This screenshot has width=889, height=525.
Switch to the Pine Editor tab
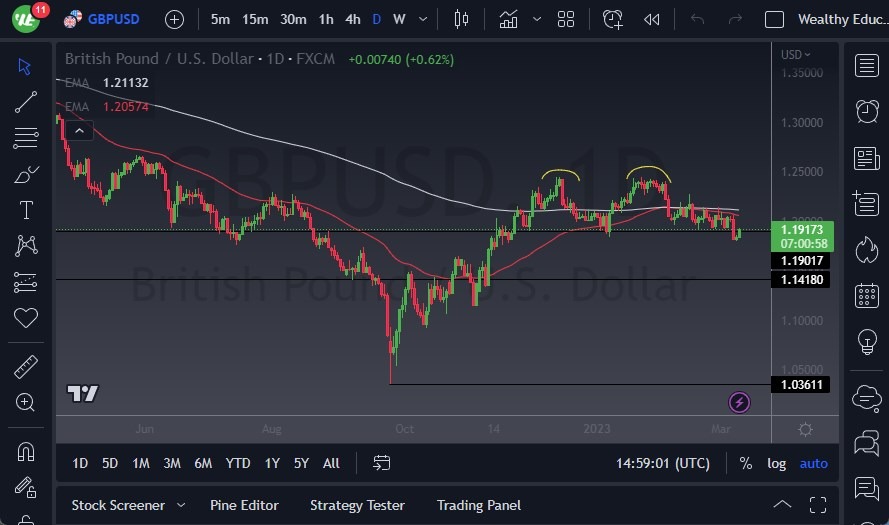coord(244,505)
